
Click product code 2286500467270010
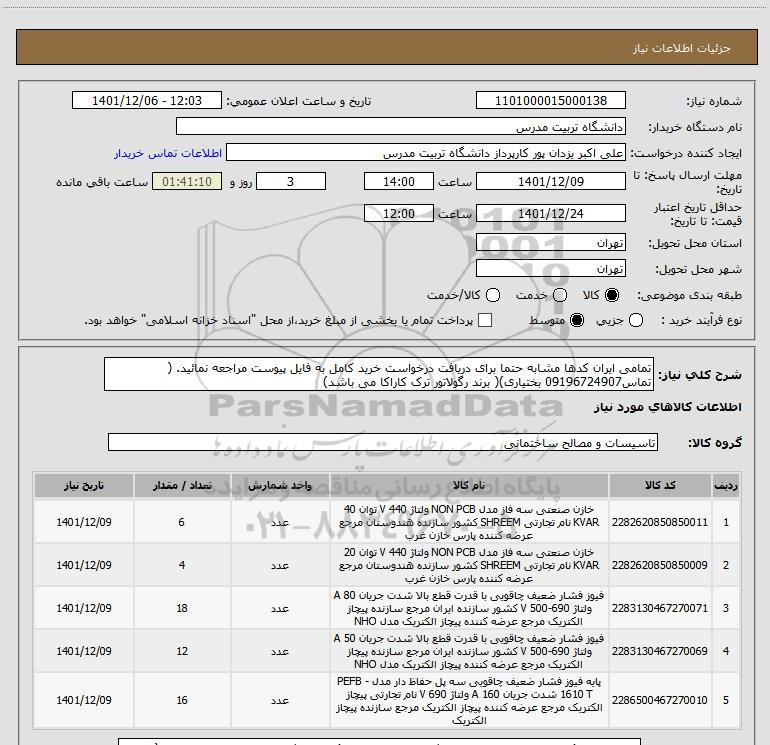pos(660,700)
